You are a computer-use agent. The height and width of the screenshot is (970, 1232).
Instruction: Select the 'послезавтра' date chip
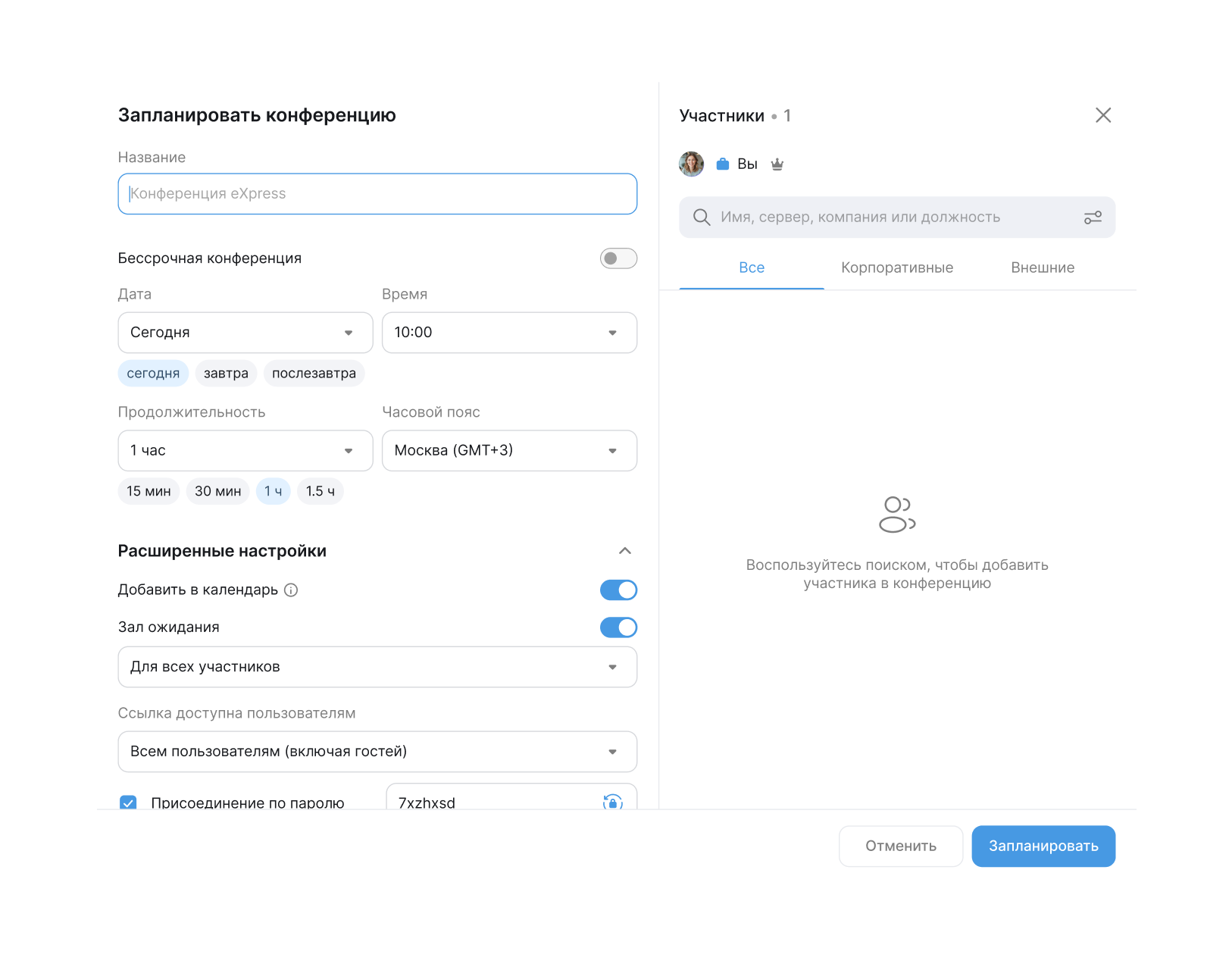[314, 374]
